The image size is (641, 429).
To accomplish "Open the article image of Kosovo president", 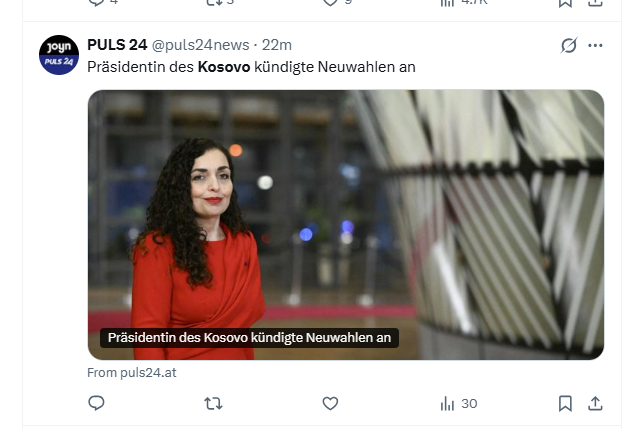I will pos(346,225).
